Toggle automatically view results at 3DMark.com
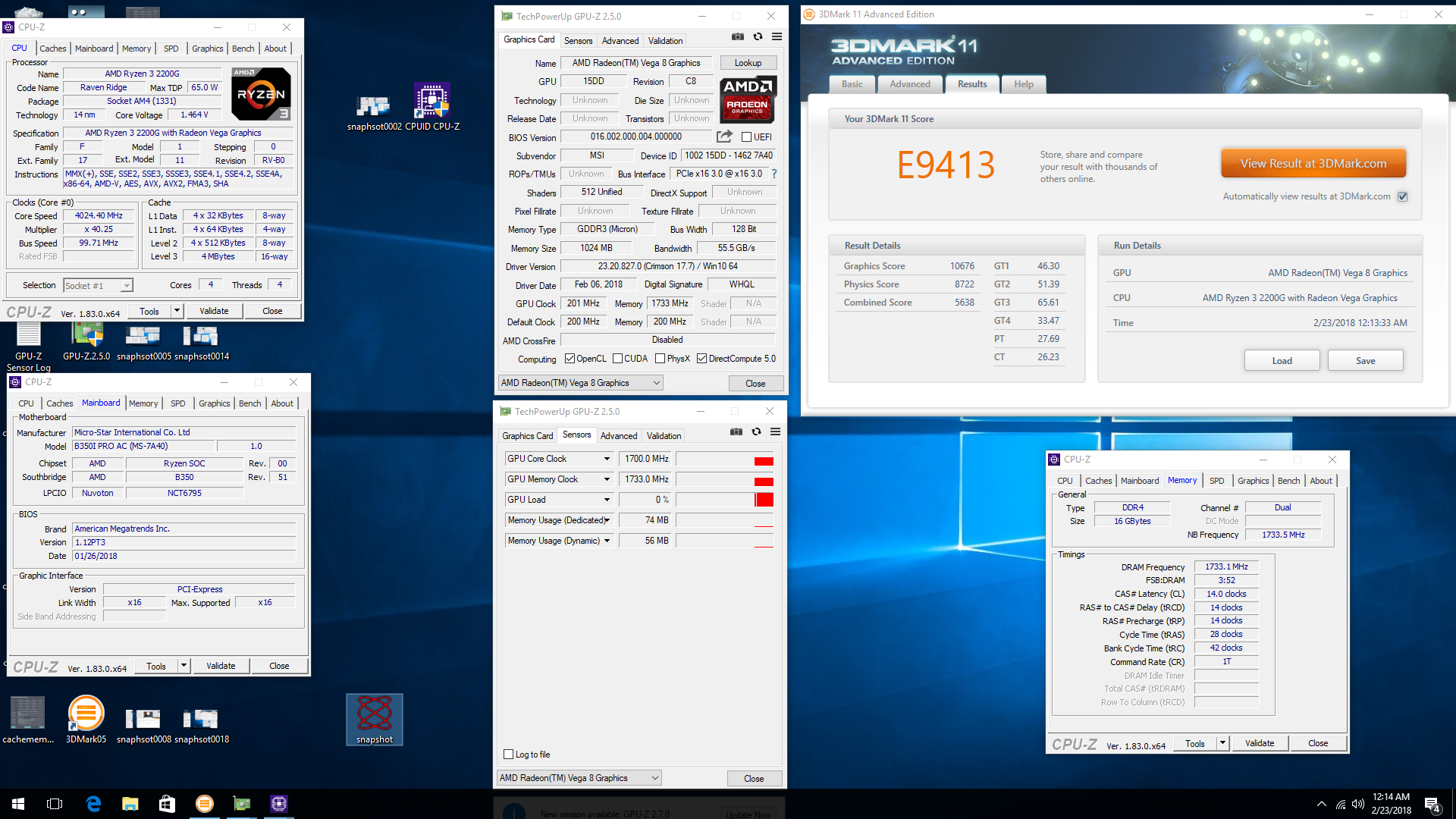Image resolution: width=1456 pixels, height=819 pixels. pyautogui.click(x=1403, y=196)
